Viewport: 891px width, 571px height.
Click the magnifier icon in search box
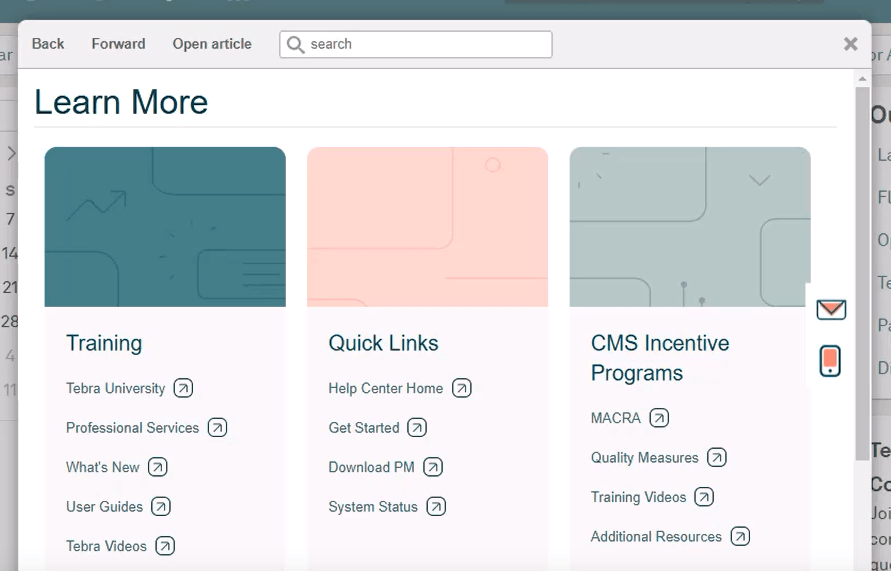295,44
